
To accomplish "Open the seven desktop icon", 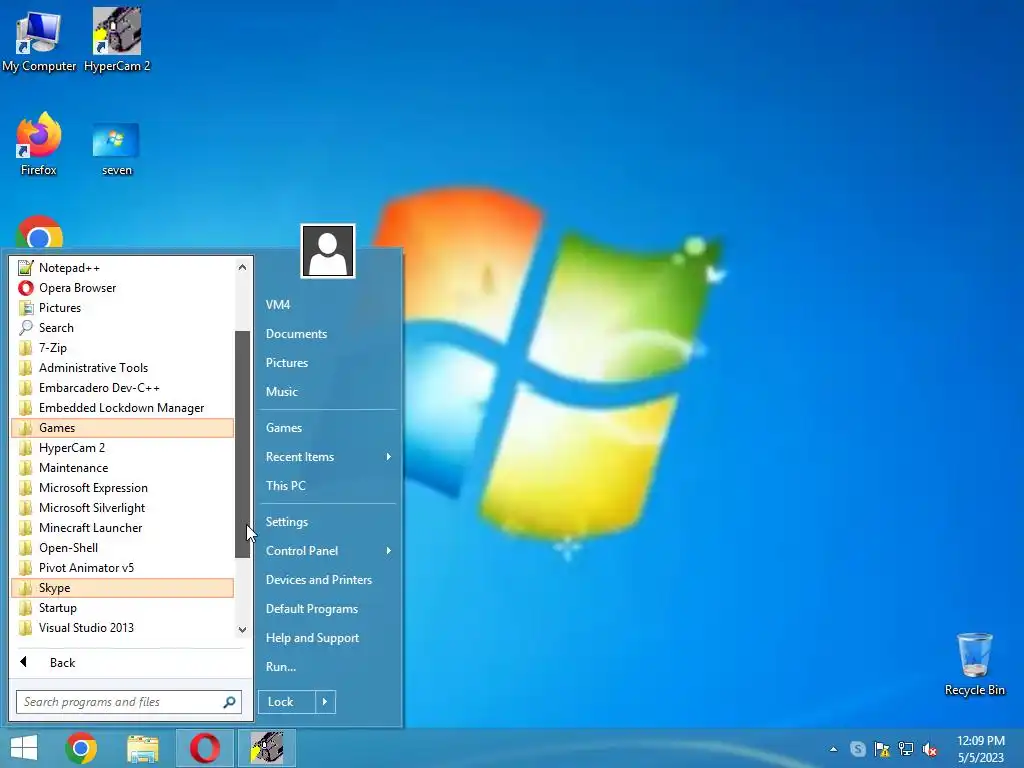I will (x=117, y=148).
